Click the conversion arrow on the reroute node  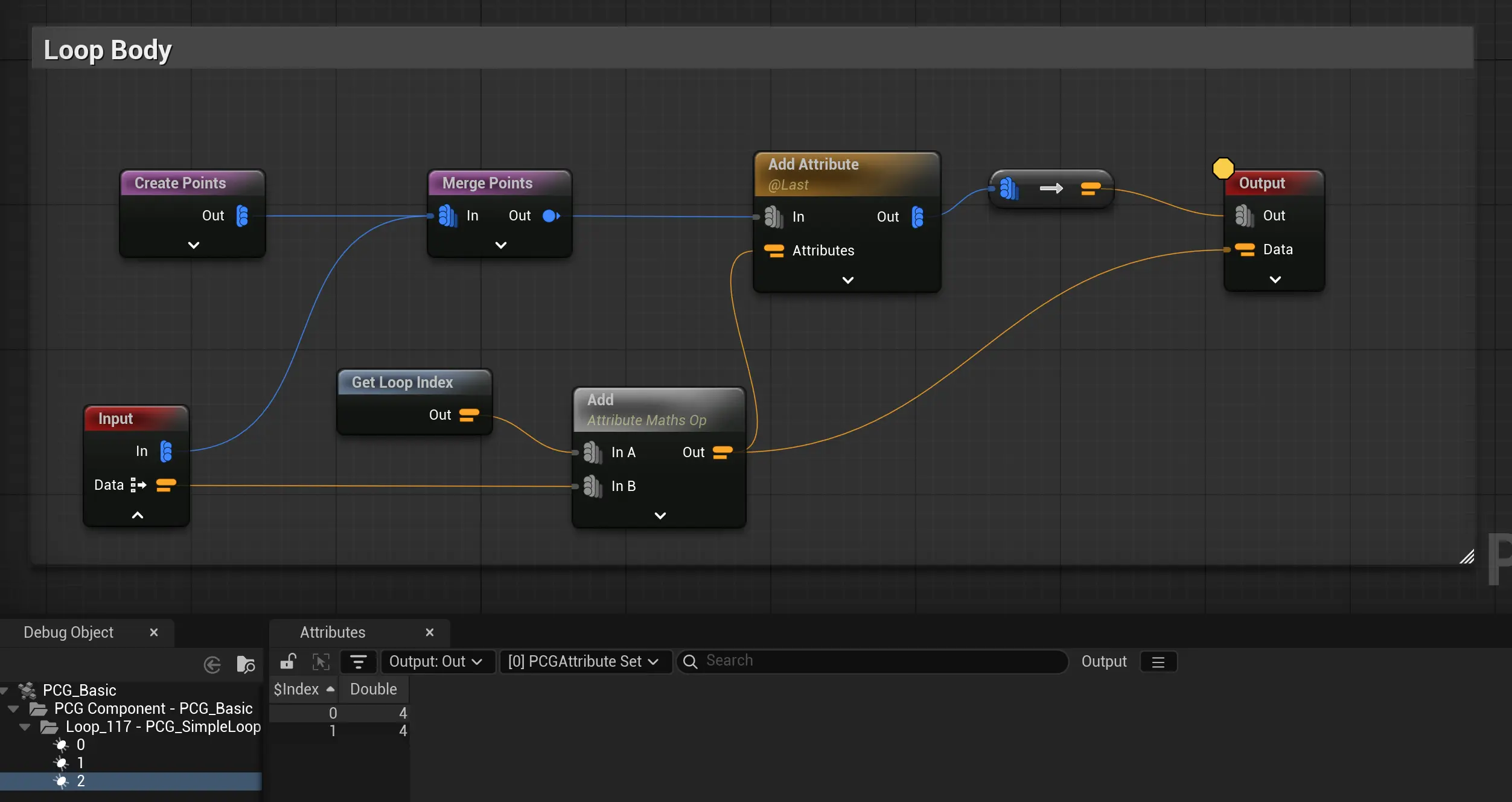(x=1051, y=189)
